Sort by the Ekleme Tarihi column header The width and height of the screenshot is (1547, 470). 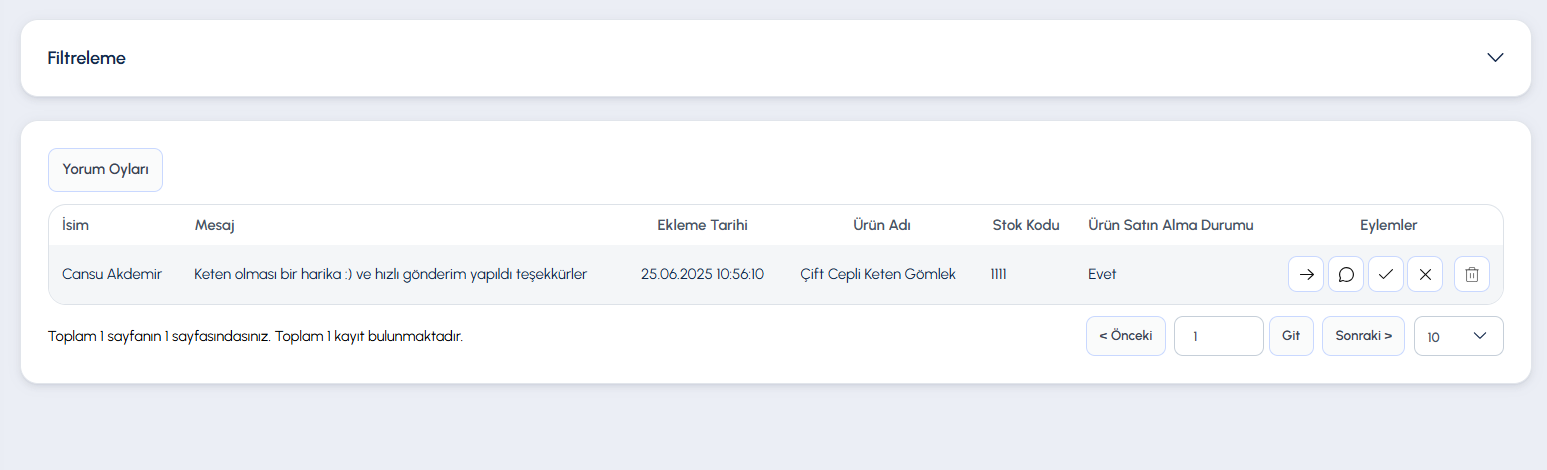[702, 225]
